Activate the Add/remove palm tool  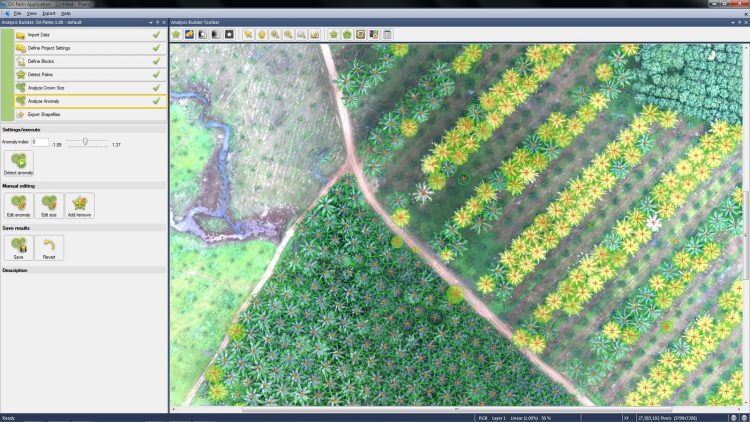coord(80,205)
